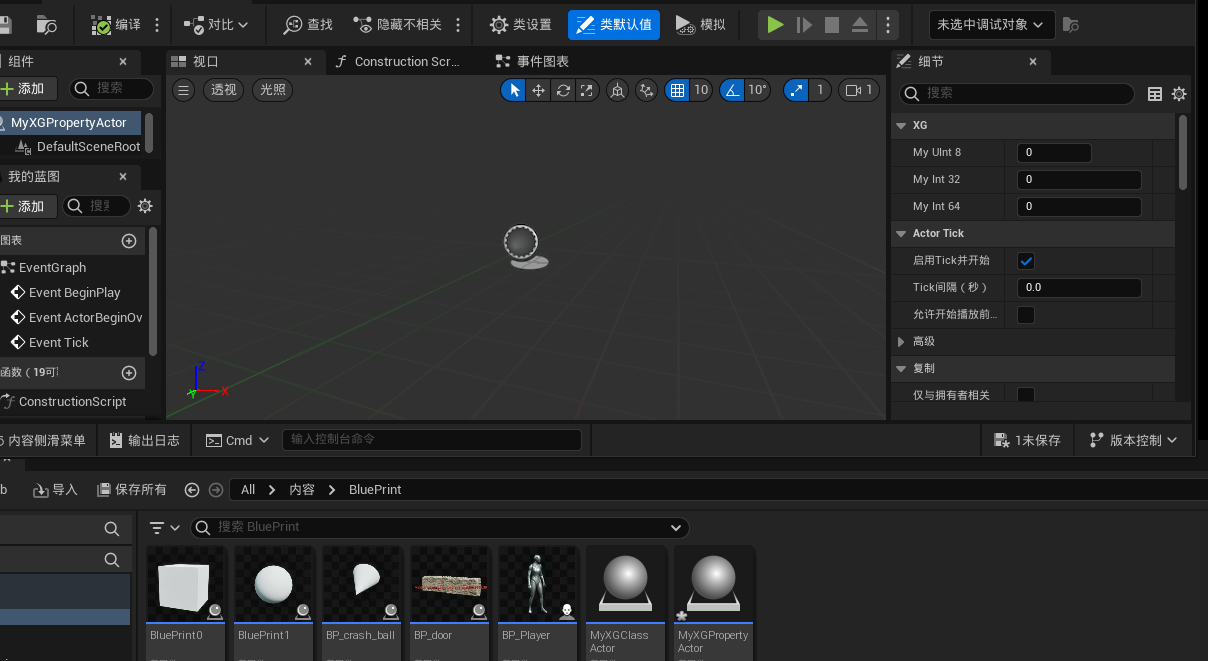The width and height of the screenshot is (1208, 661).
Task: Select ConstructionScript function
Action: pos(64,402)
